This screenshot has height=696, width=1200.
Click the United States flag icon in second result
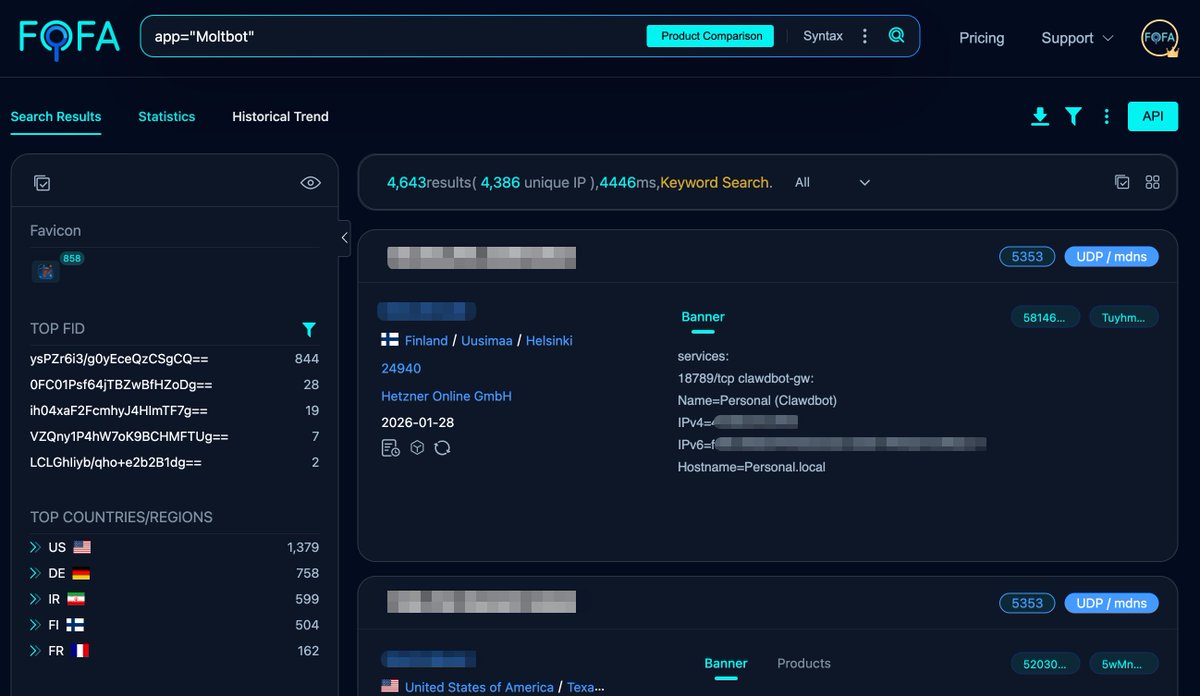click(x=390, y=686)
